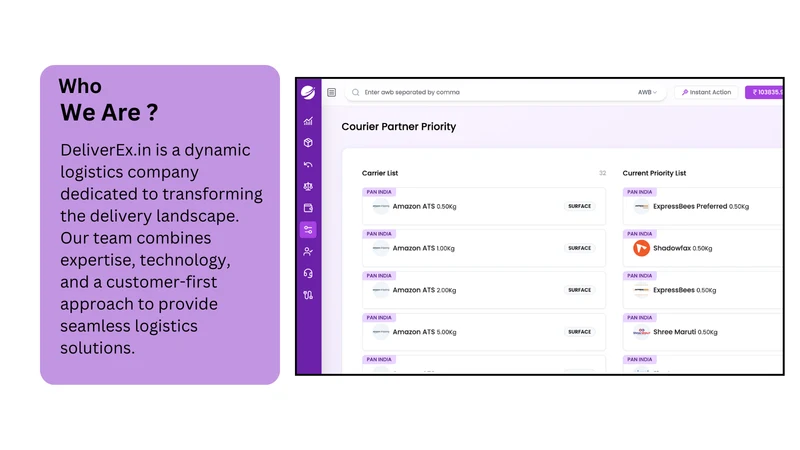800x450 pixels.
Task: Click the Shree Maruti logo icon
Action: (x=641, y=332)
